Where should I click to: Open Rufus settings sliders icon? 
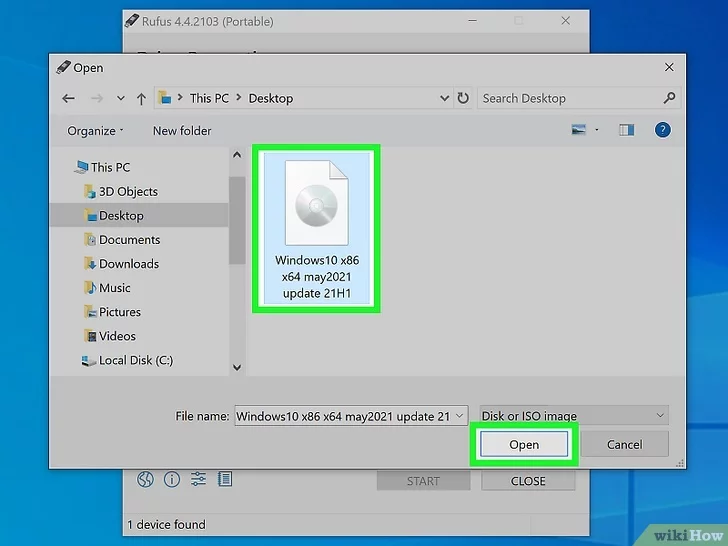pos(198,479)
